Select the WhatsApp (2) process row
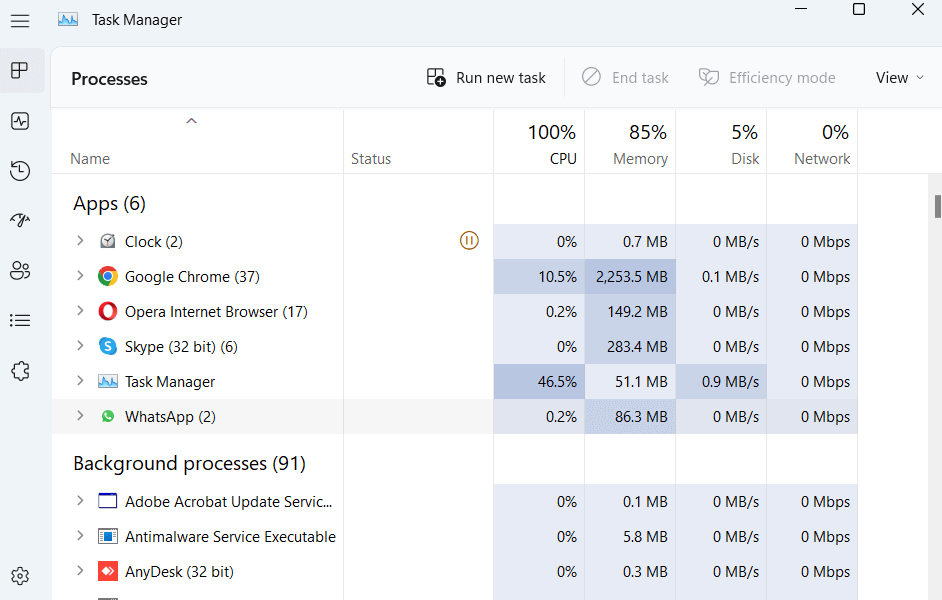This screenshot has height=600, width=942. 455,416
